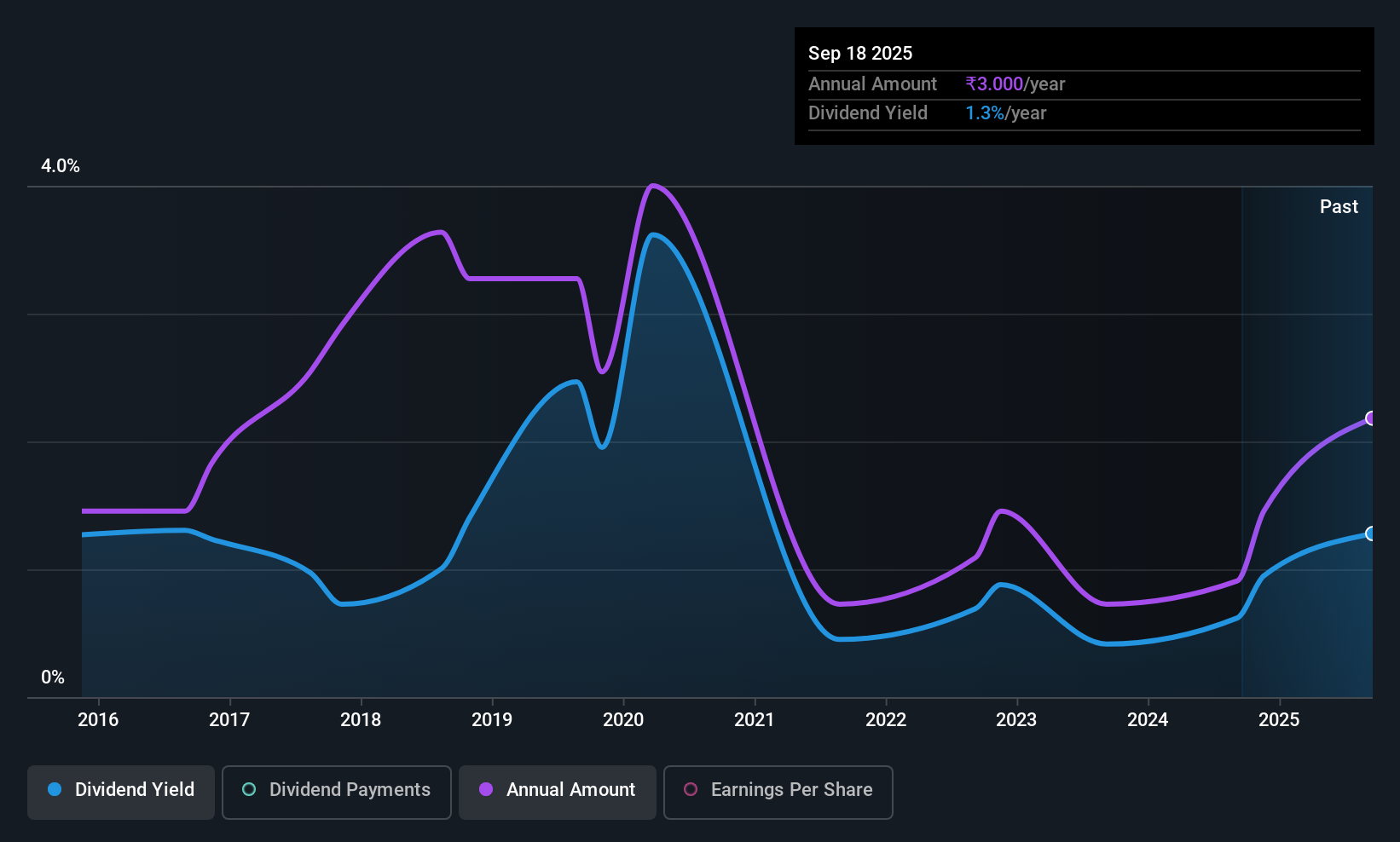
Task: Click the 'Sep 18 2025' tooltip date
Action: point(860,54)
